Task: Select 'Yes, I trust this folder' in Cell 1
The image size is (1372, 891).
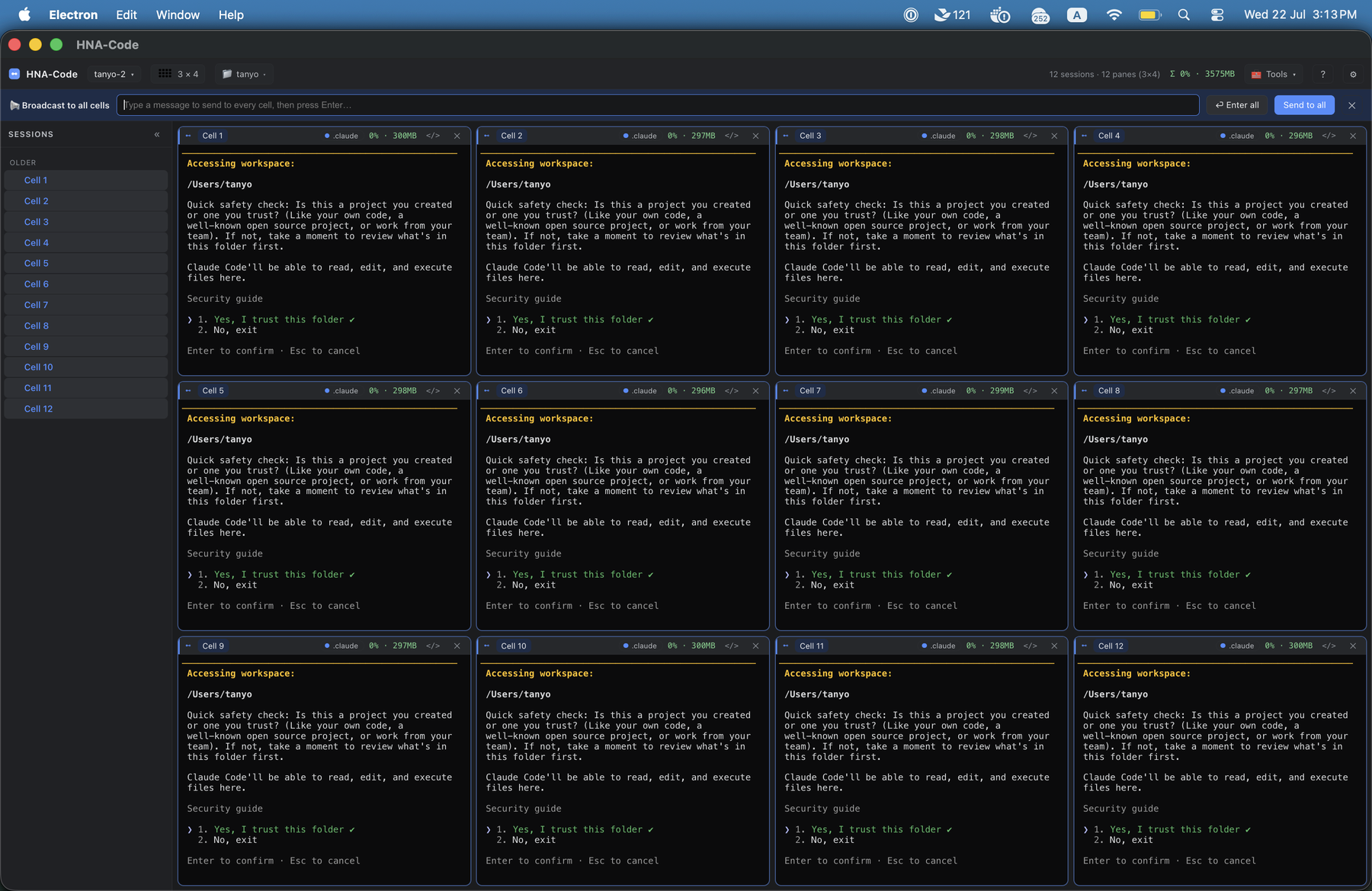Action: tap(278, 319)
